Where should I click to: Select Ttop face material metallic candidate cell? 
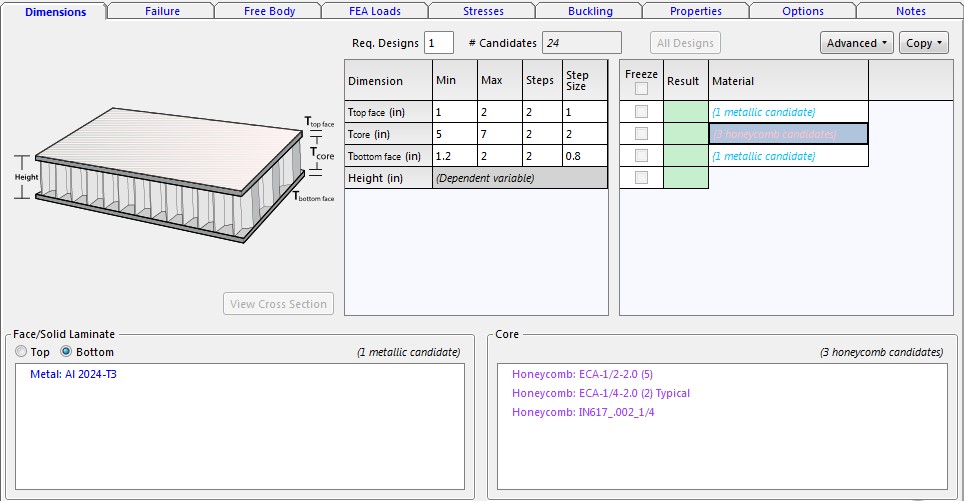[x=788, y=112]
